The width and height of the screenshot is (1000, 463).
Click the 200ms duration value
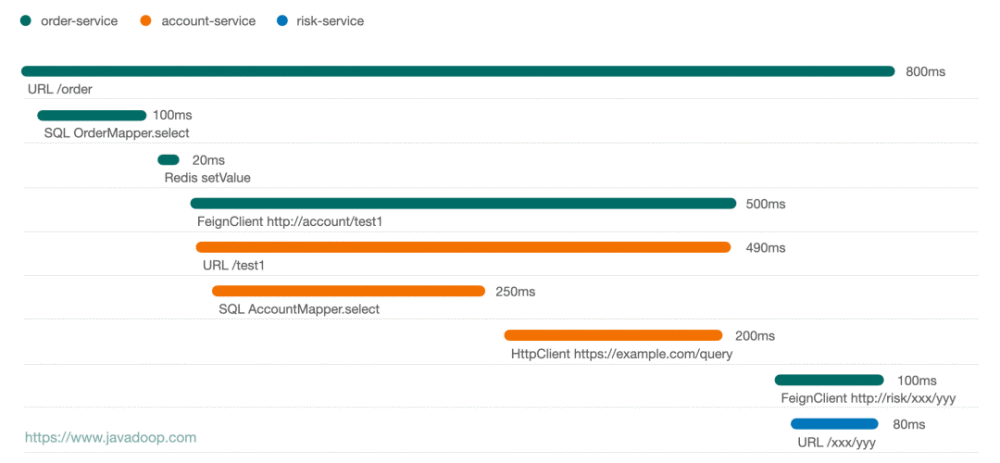tap(755, 336)
